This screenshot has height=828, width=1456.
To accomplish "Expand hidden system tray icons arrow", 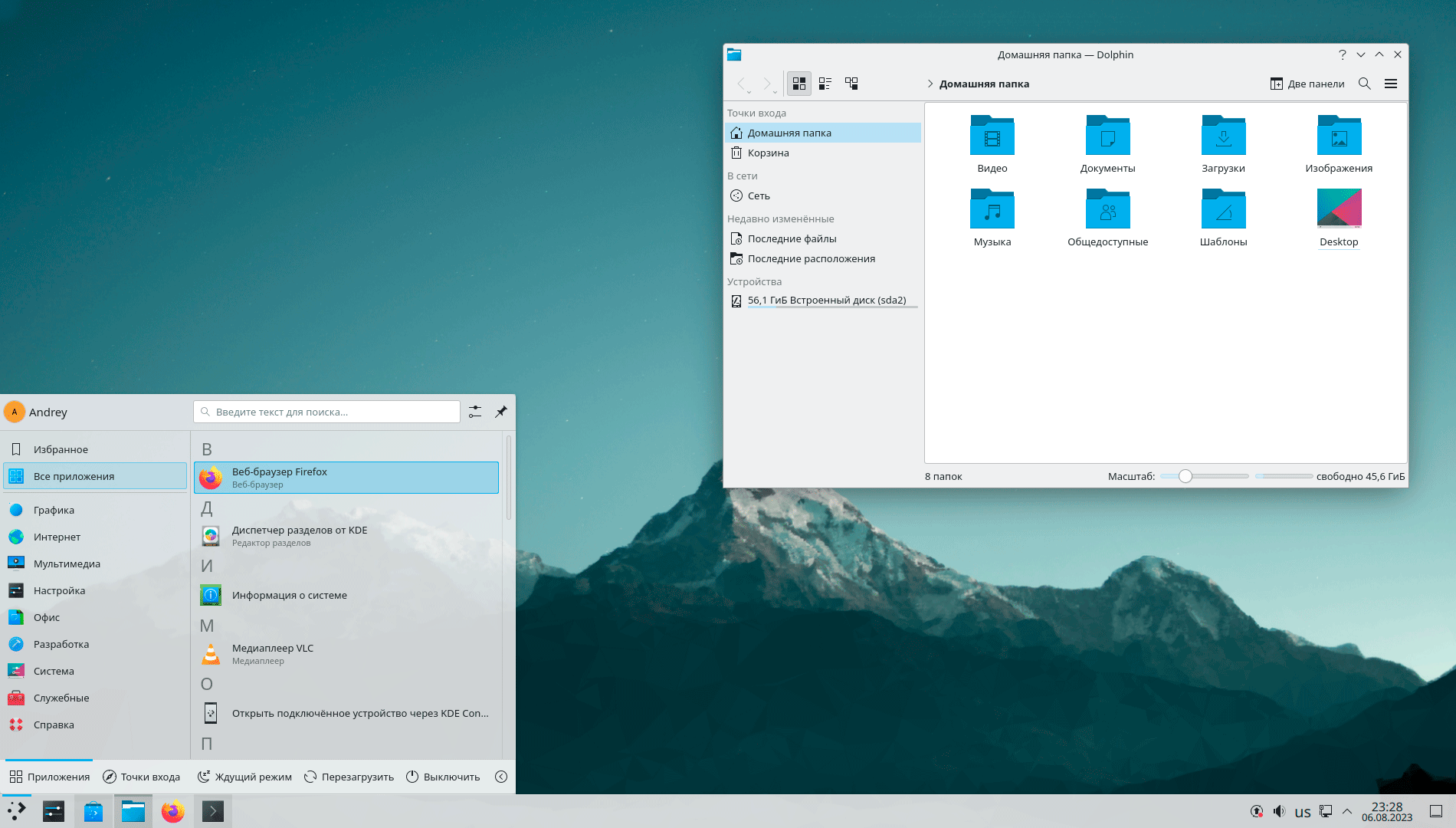I will [x=1347, y=811].
